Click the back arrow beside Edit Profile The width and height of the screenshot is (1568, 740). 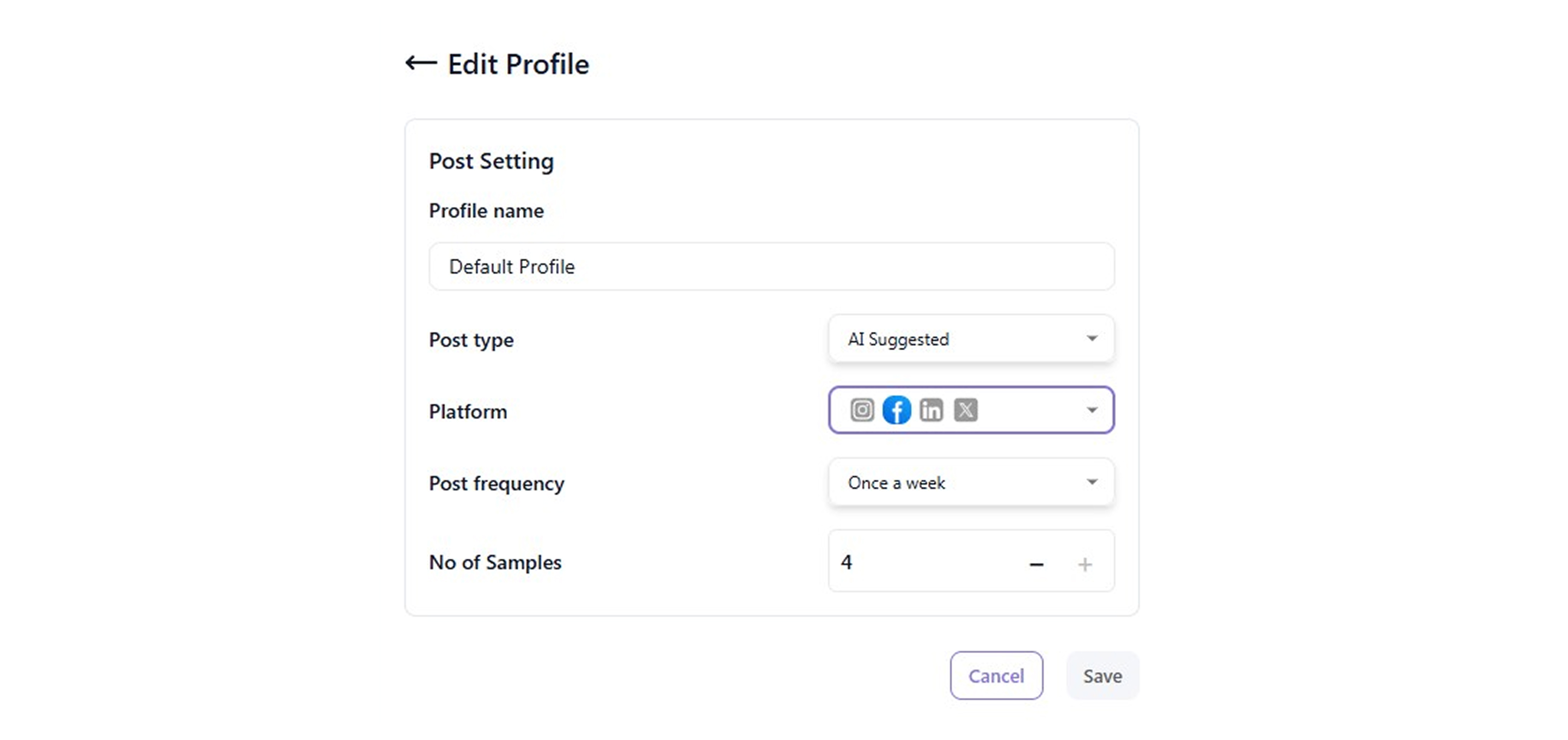coord(421,63)
